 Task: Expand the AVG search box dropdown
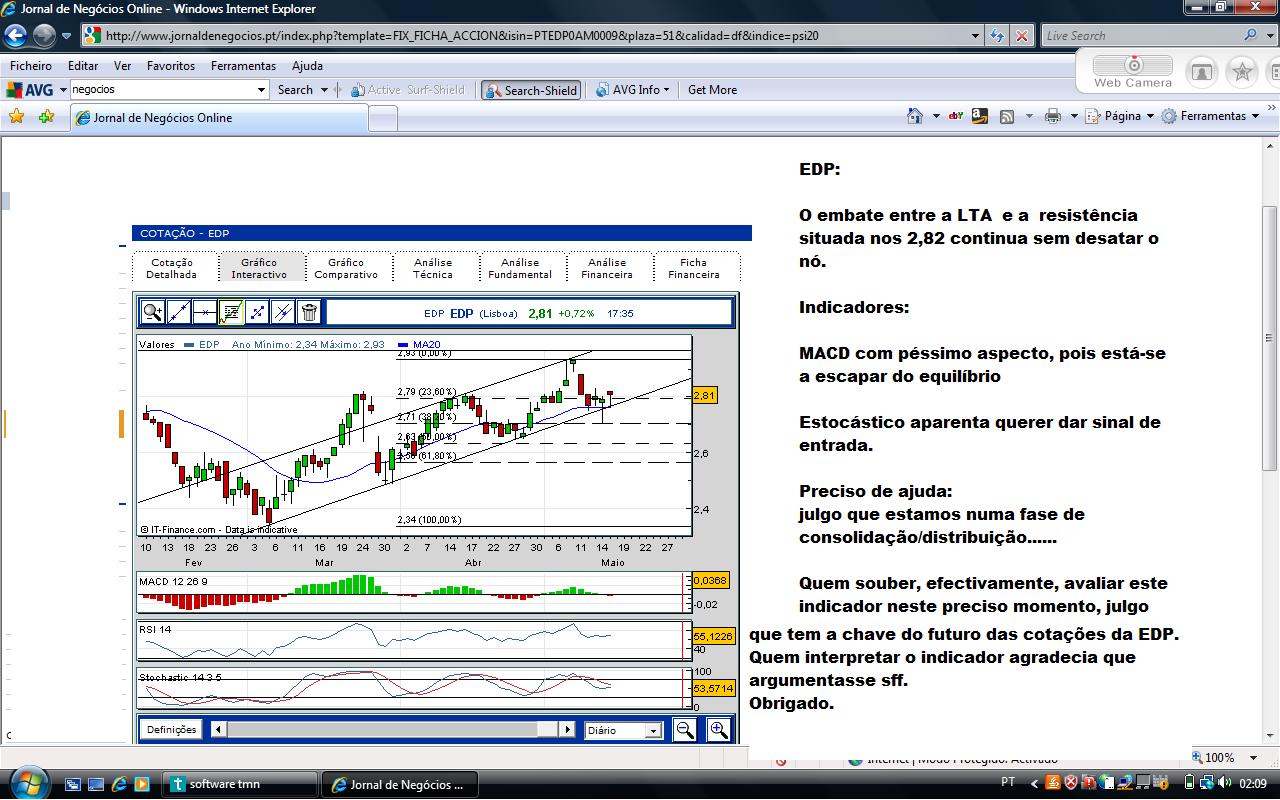pyautogui.click(x=262, y=90)
